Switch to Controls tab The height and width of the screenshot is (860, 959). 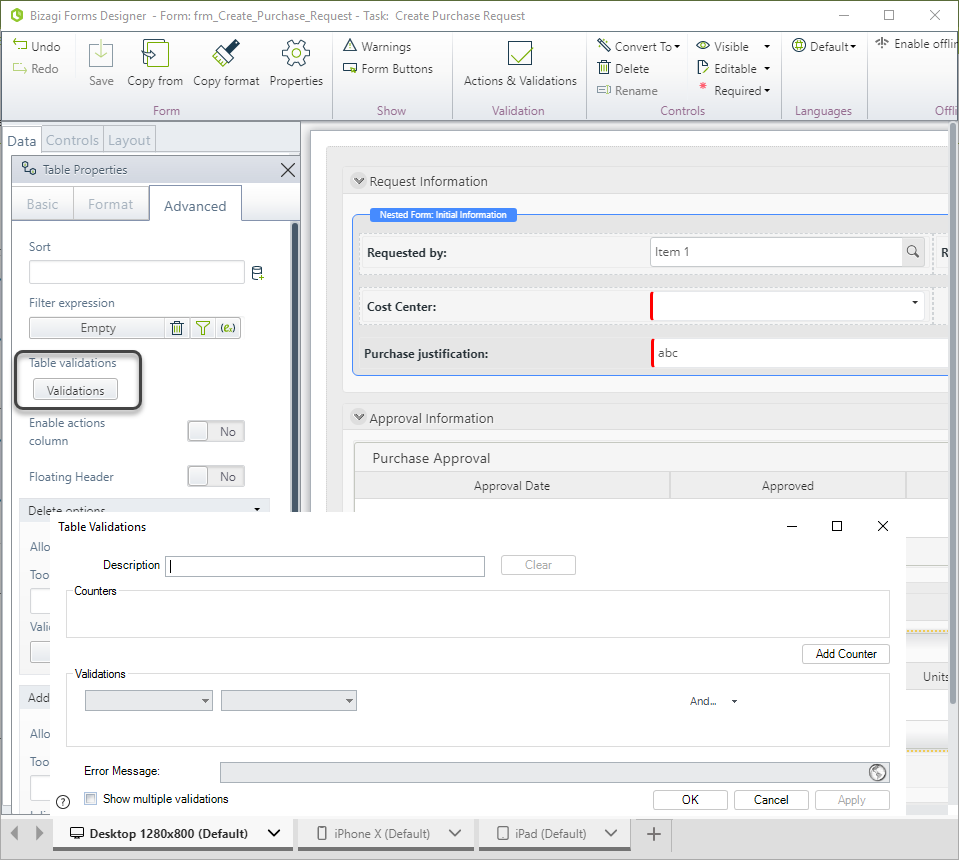[x=72, y=140]
